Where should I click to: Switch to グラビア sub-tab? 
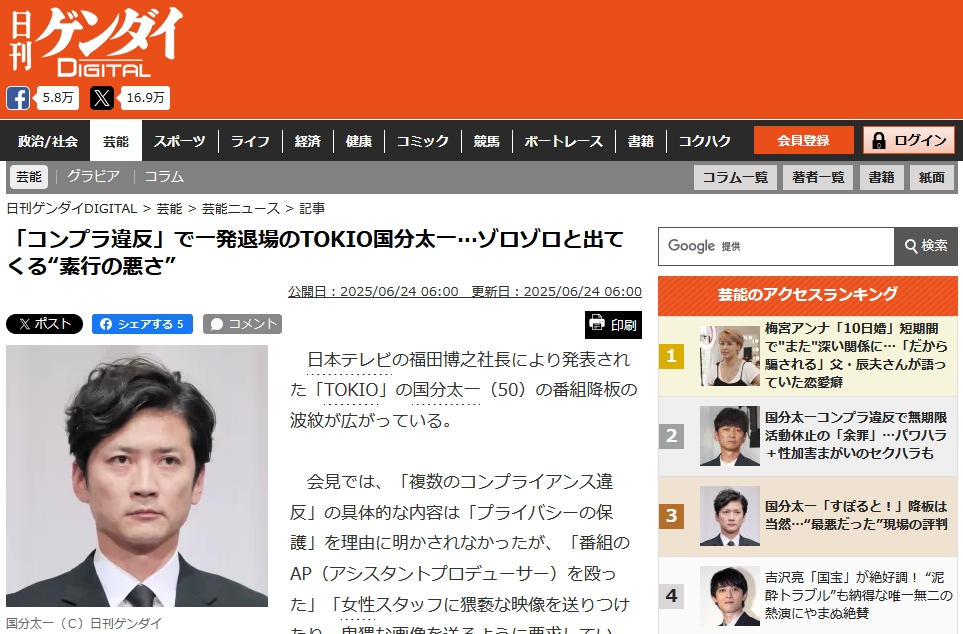(x=93, y=177)
